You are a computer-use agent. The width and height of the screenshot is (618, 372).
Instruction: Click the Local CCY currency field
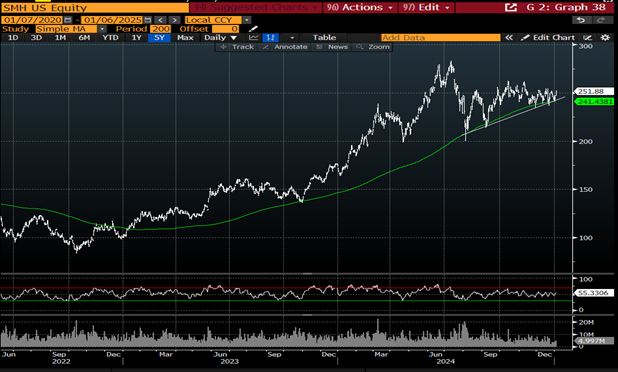(213, 20)
